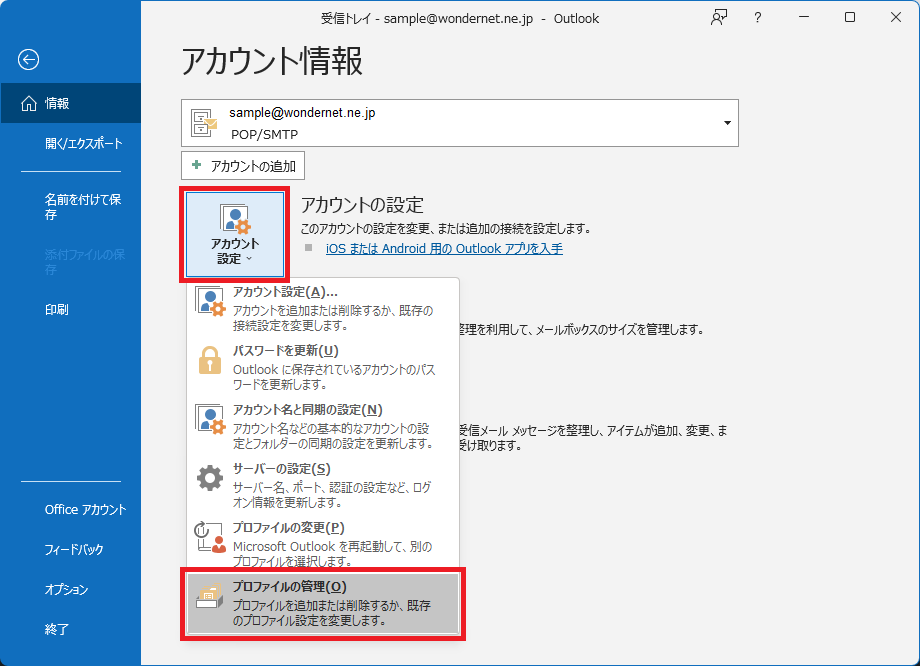Click the プロファイルの変更 icon
Screen dimensions: 920x666
click(x=209, y=537)
